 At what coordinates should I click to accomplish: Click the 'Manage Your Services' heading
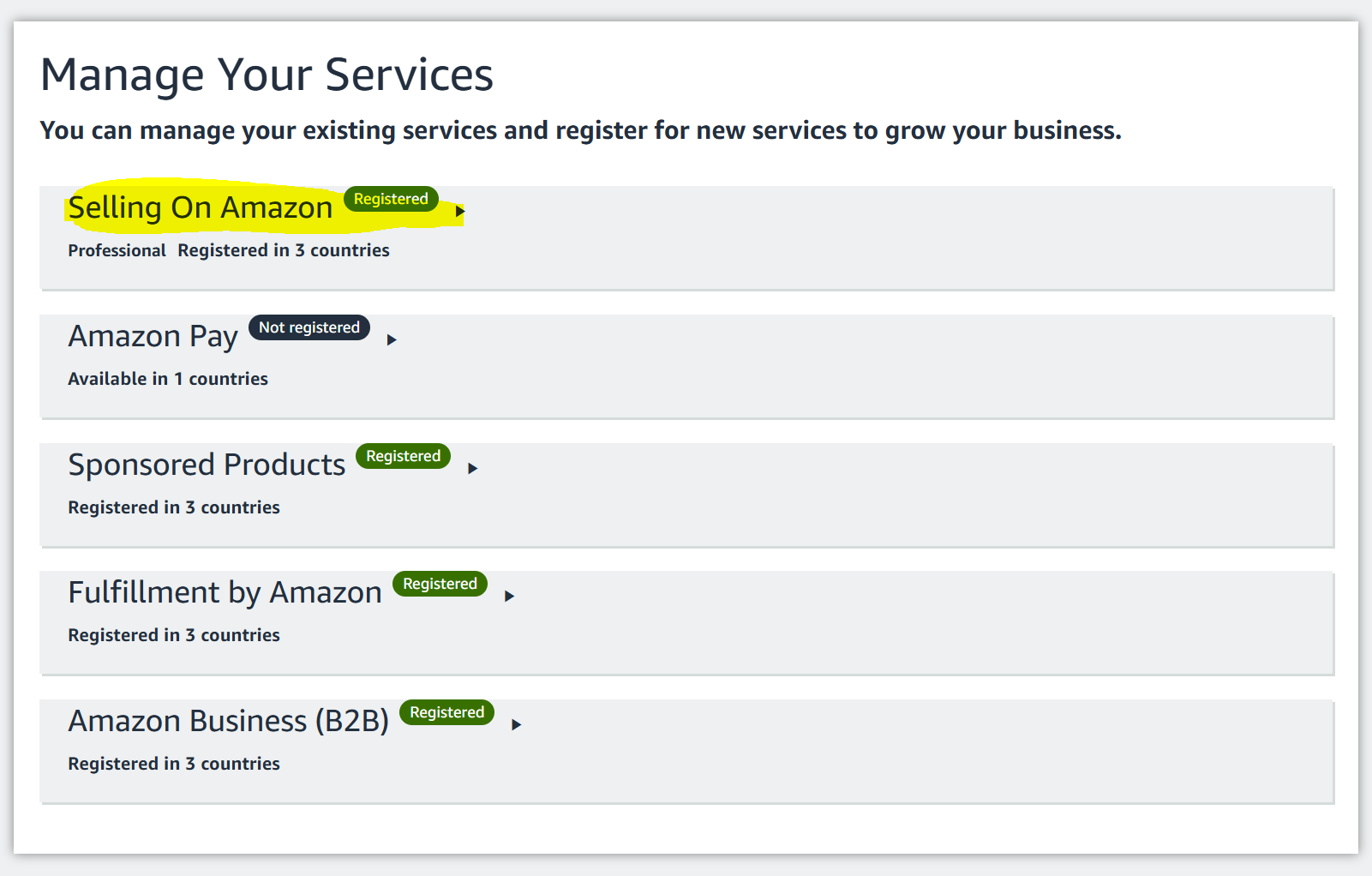pos(267,75)
